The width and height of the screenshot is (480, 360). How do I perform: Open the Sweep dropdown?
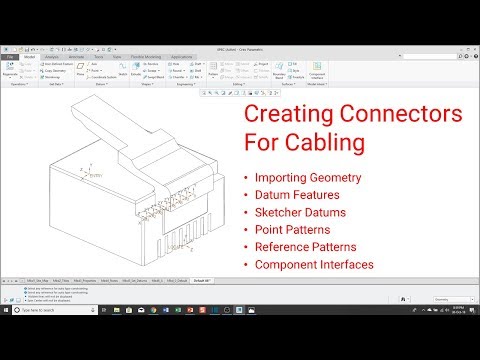[x=159, y=71]
